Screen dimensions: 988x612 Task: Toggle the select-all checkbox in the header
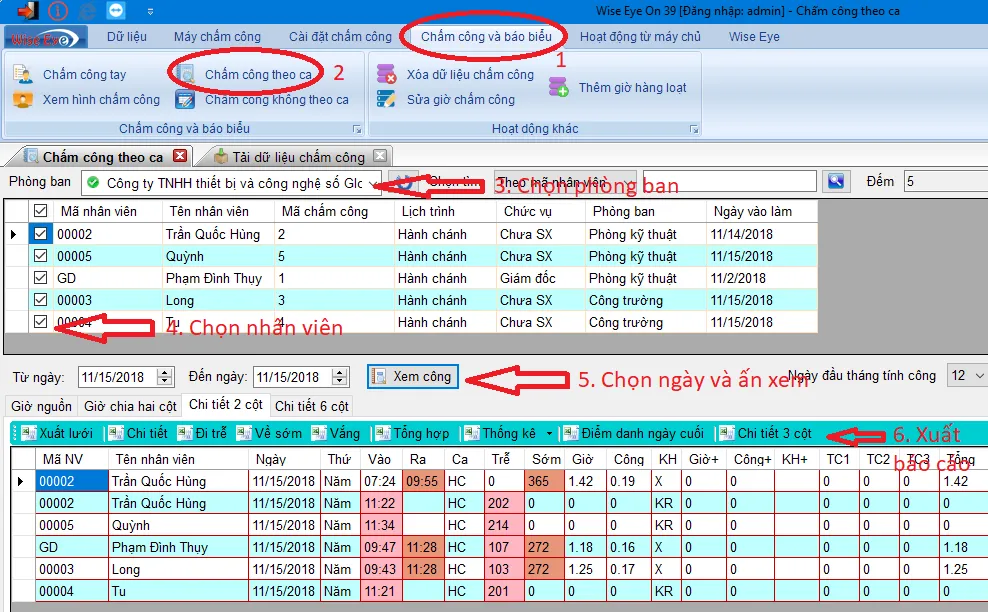click(x=40, y=211)
